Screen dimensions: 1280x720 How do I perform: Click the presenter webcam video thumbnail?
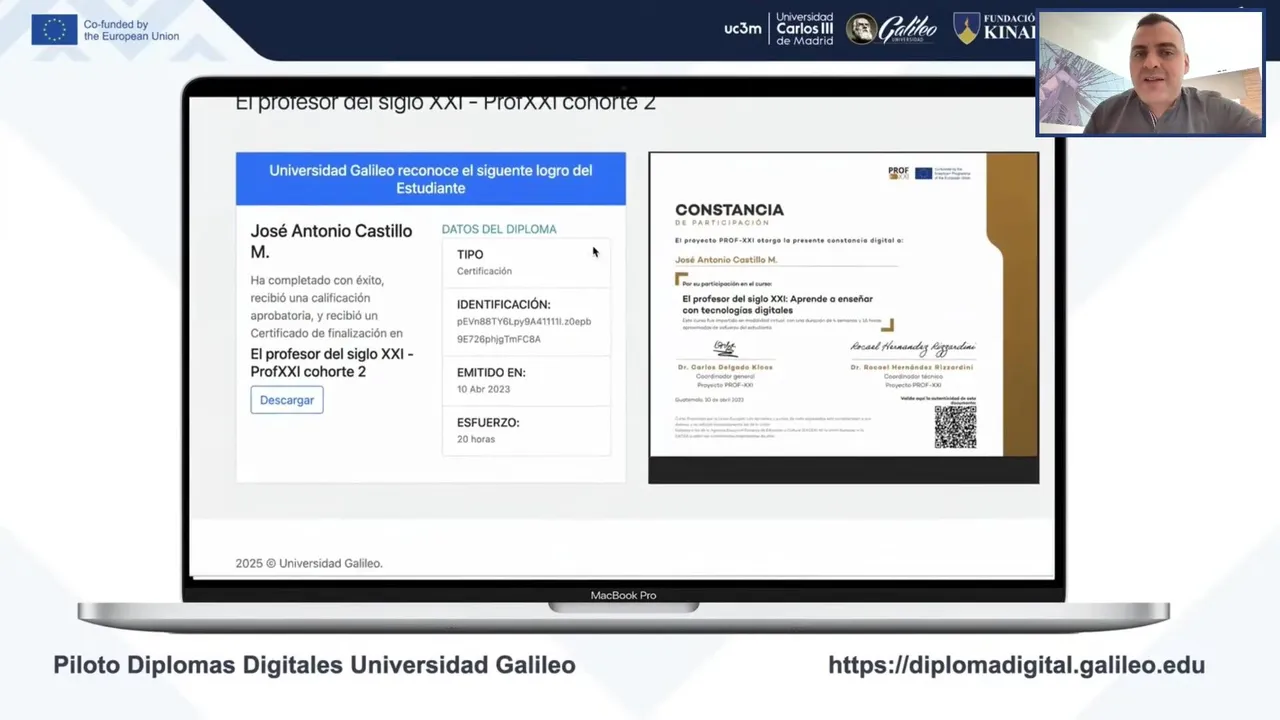point(1151,73)
